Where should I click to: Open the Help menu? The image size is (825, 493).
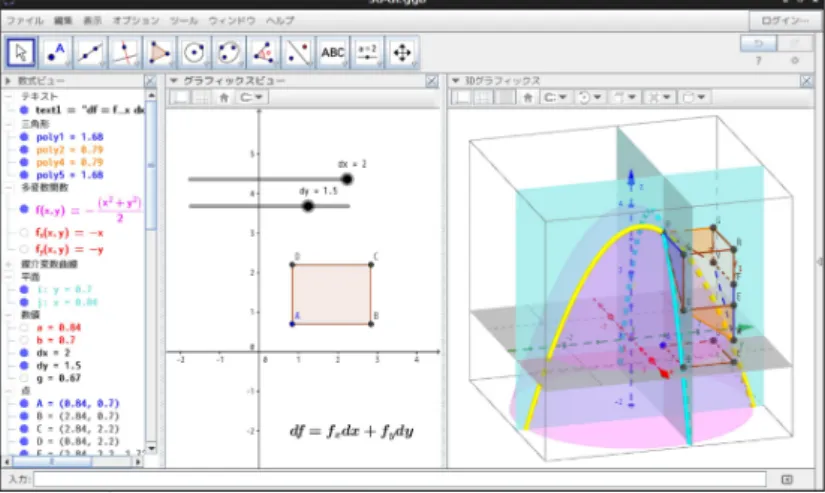[x=279, y=21]
